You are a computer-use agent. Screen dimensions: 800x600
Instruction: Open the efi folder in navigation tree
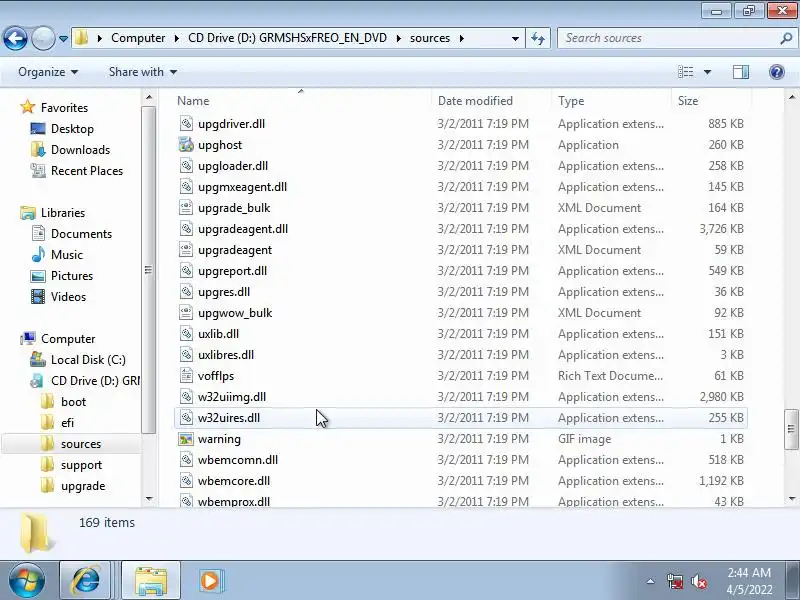[67, 422]
